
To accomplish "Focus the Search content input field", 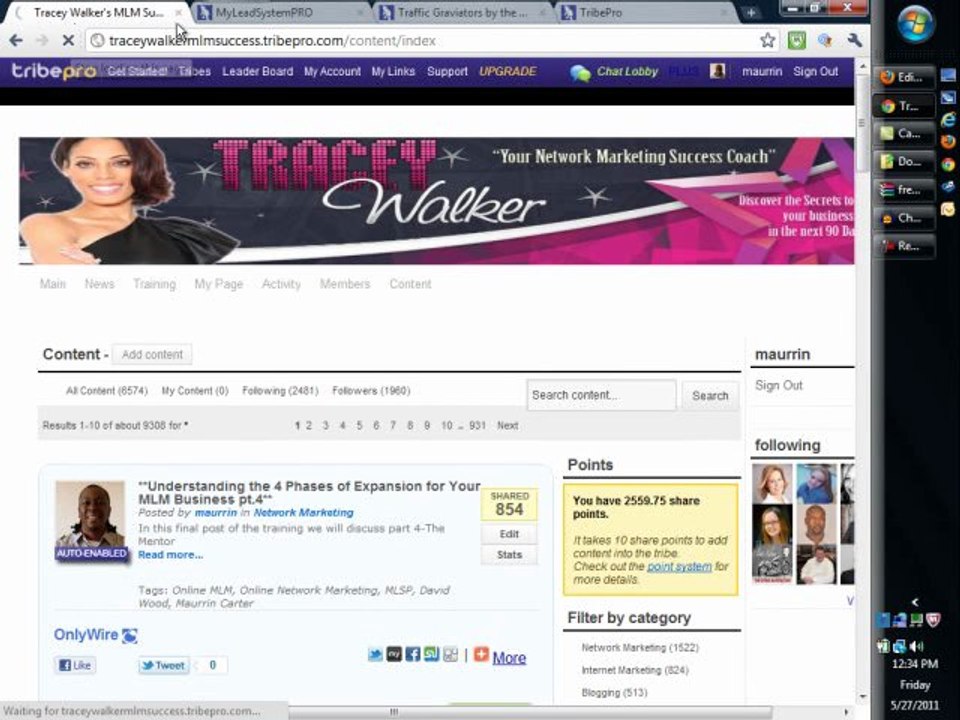I will point(601,395).
